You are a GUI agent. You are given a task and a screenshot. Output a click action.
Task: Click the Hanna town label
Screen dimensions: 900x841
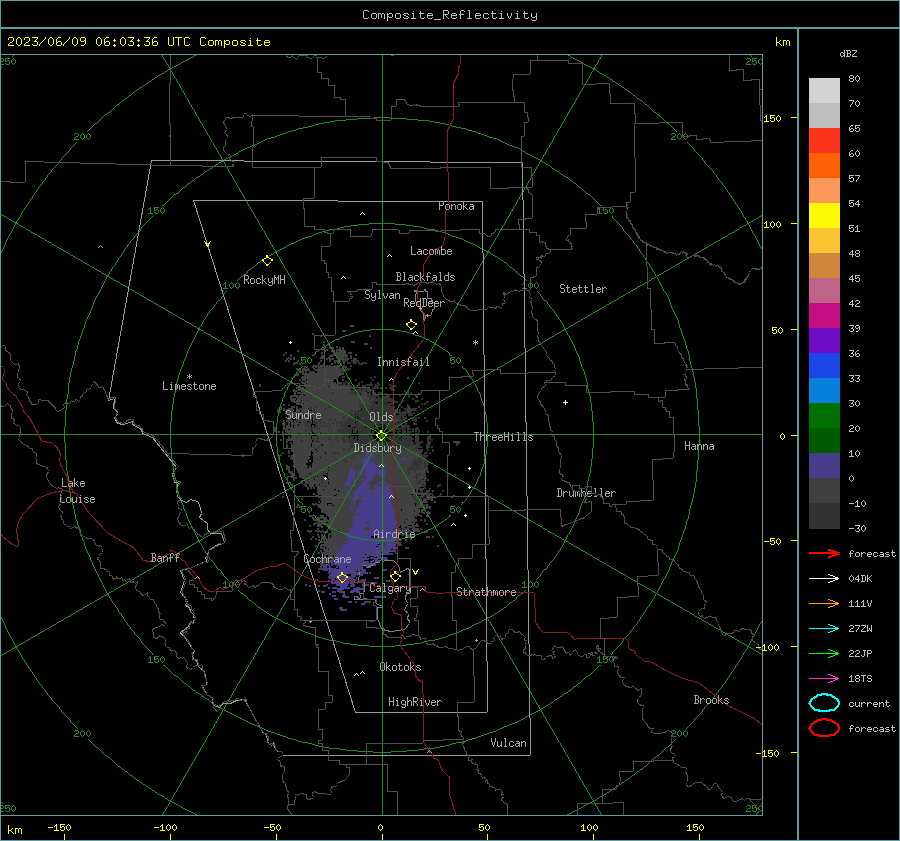tap(699, 446)
